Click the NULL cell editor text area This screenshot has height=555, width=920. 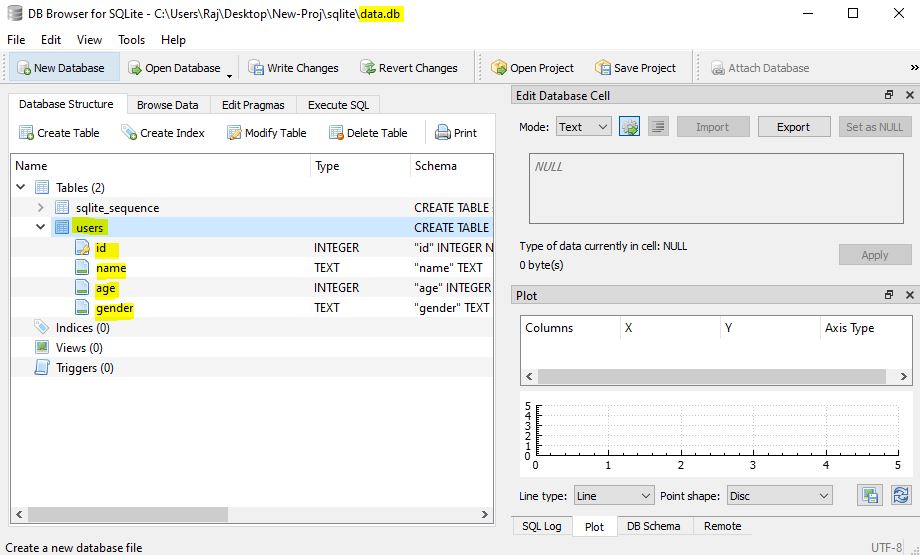(x=716, y=188)
